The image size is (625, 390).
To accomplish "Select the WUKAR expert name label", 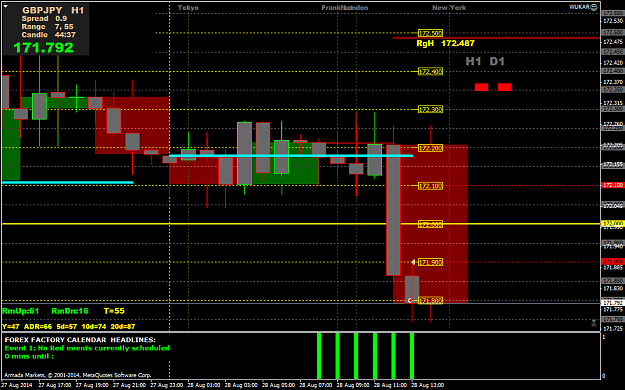I will tap(580, 7).
